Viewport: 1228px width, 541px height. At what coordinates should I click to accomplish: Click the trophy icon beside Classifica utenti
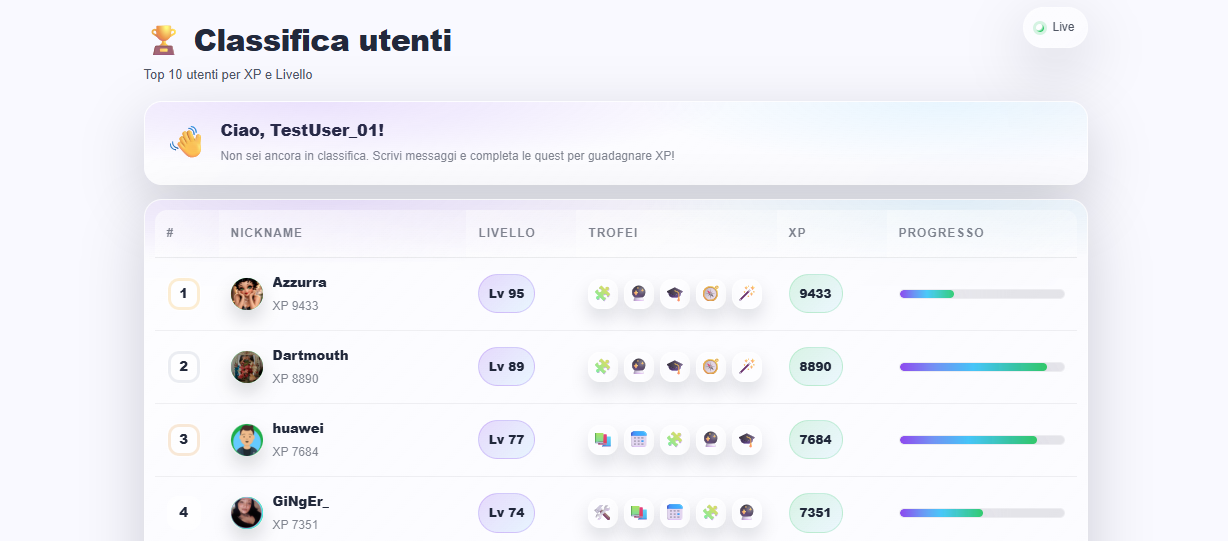pyautogui.click(x=163, y=41)
